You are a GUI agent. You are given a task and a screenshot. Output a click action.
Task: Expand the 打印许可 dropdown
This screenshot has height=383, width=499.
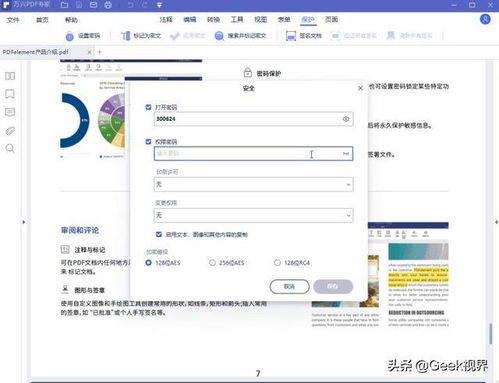(253, 184)
